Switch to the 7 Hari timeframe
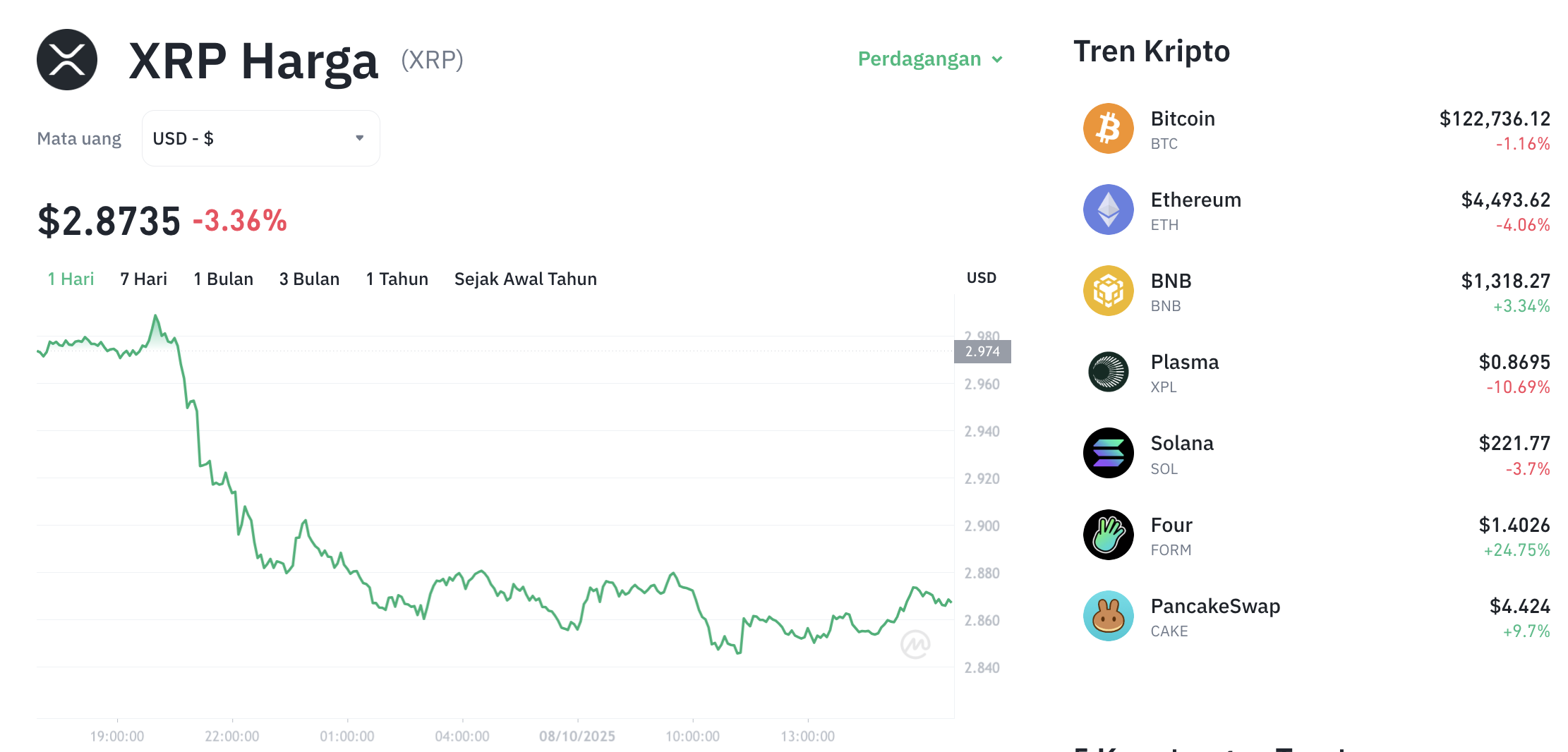Image resolution: width=1568 pixels, height=752 pixels. pos(143,279)
